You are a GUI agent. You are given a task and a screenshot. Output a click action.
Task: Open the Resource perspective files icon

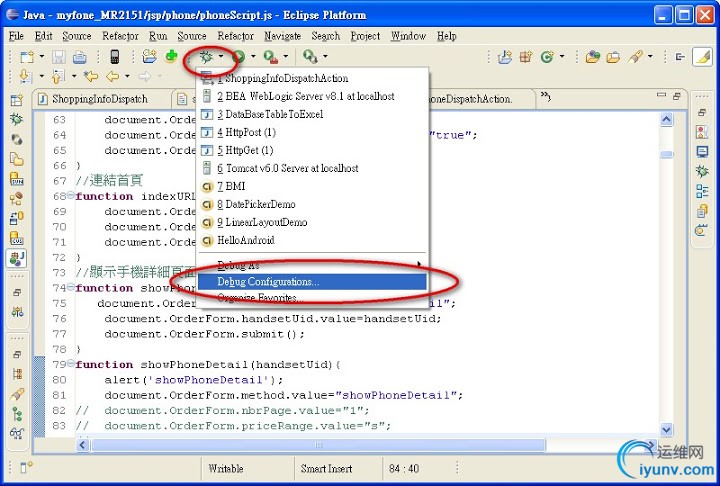(x=17, y=158)
